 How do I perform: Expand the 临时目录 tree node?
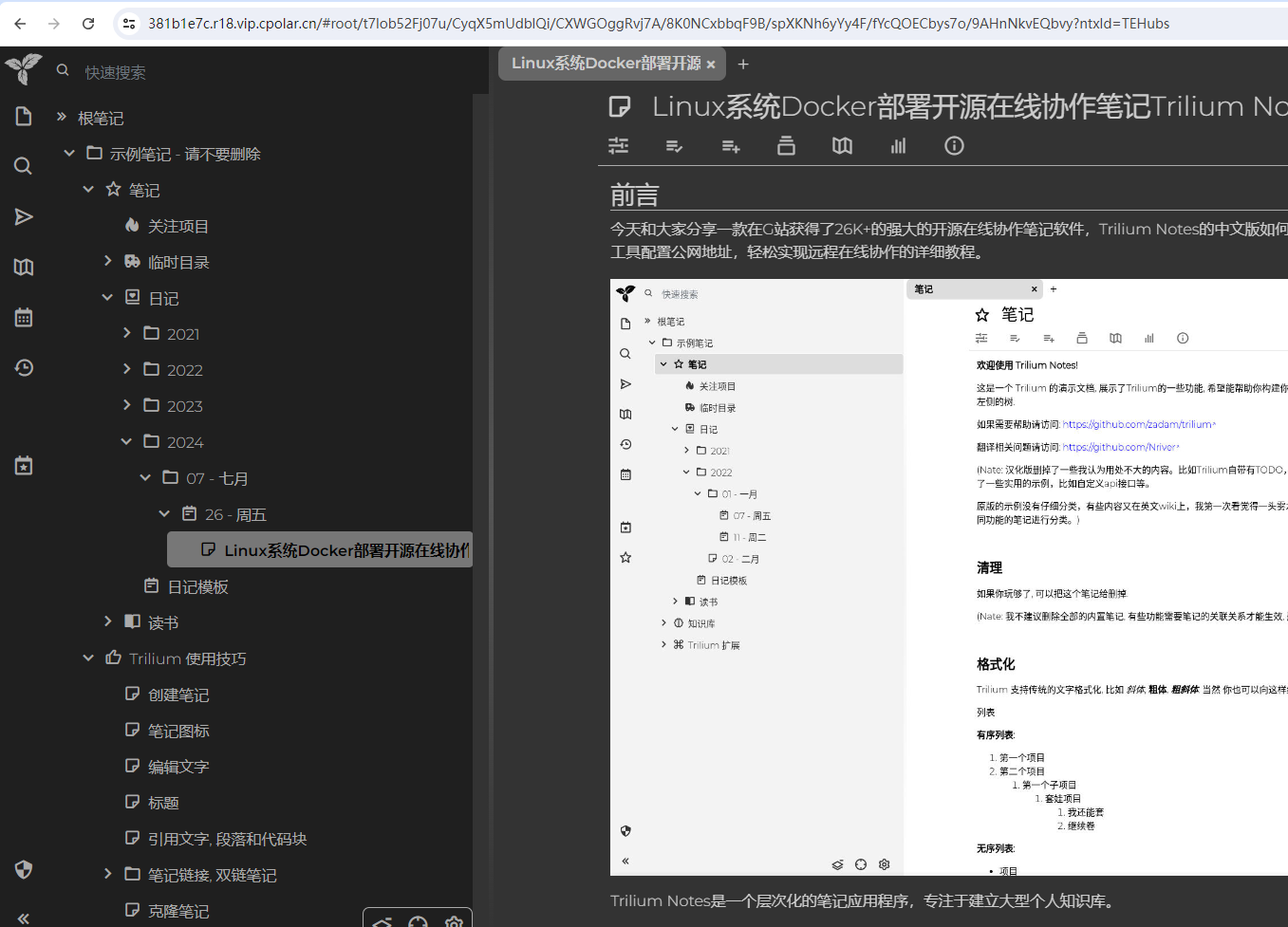pos(107,261)
